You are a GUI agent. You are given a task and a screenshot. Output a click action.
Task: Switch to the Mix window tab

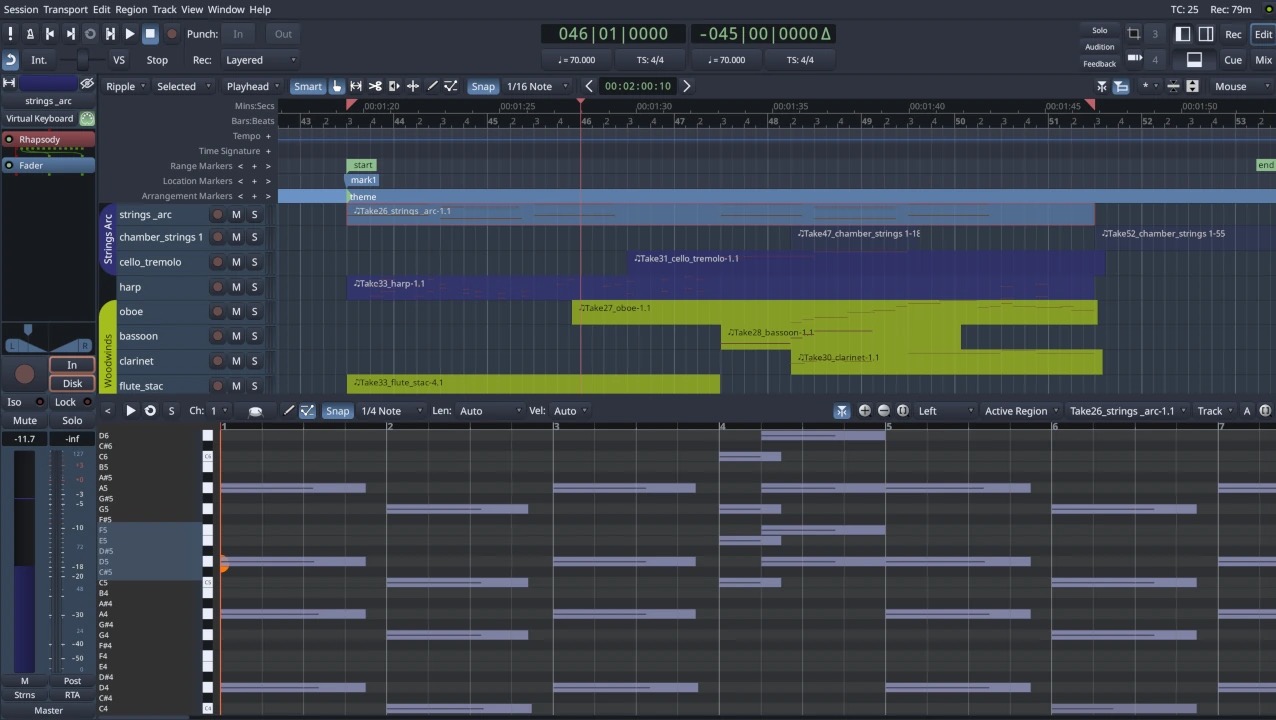[1263, 60]
